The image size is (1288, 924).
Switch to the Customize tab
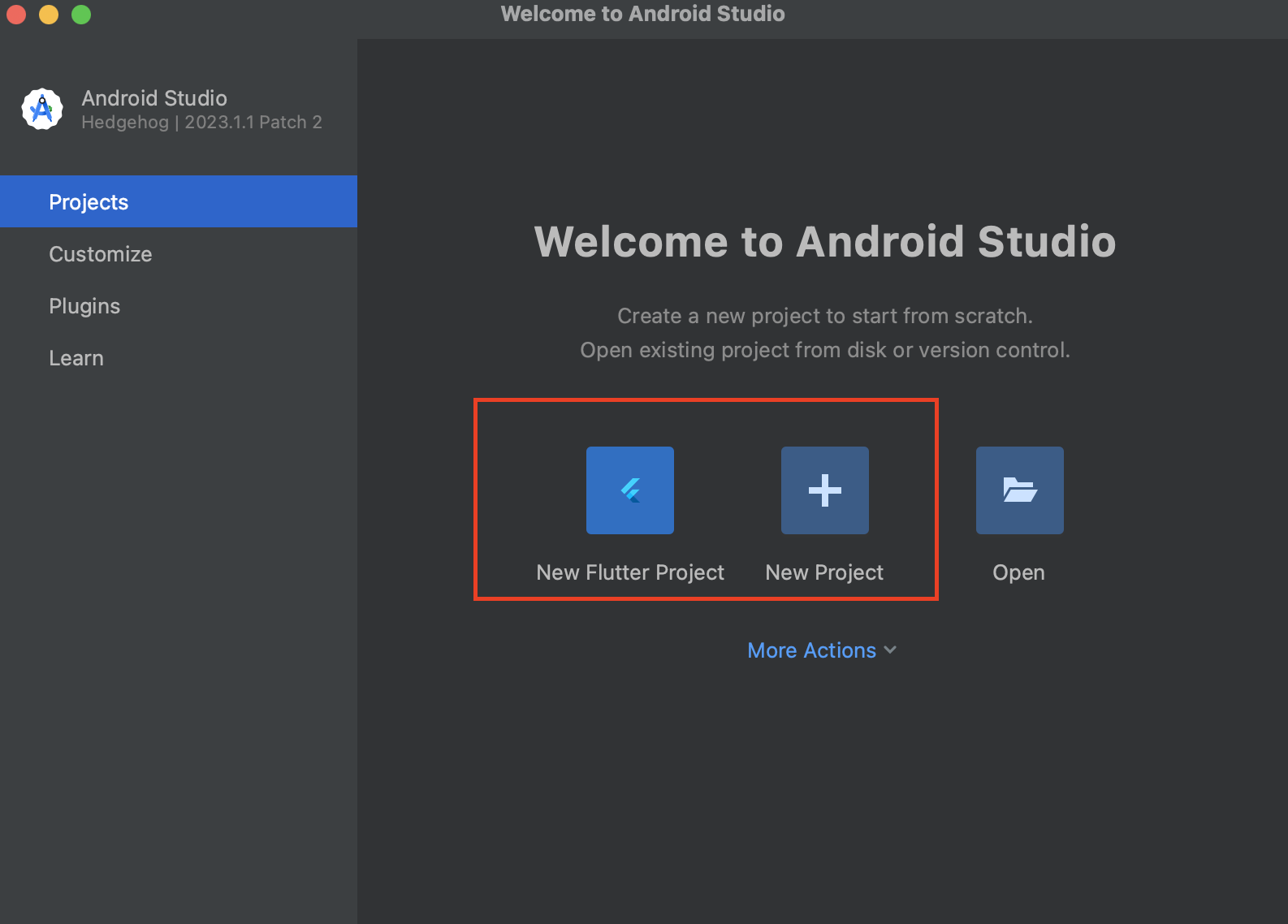pos(179,254)
